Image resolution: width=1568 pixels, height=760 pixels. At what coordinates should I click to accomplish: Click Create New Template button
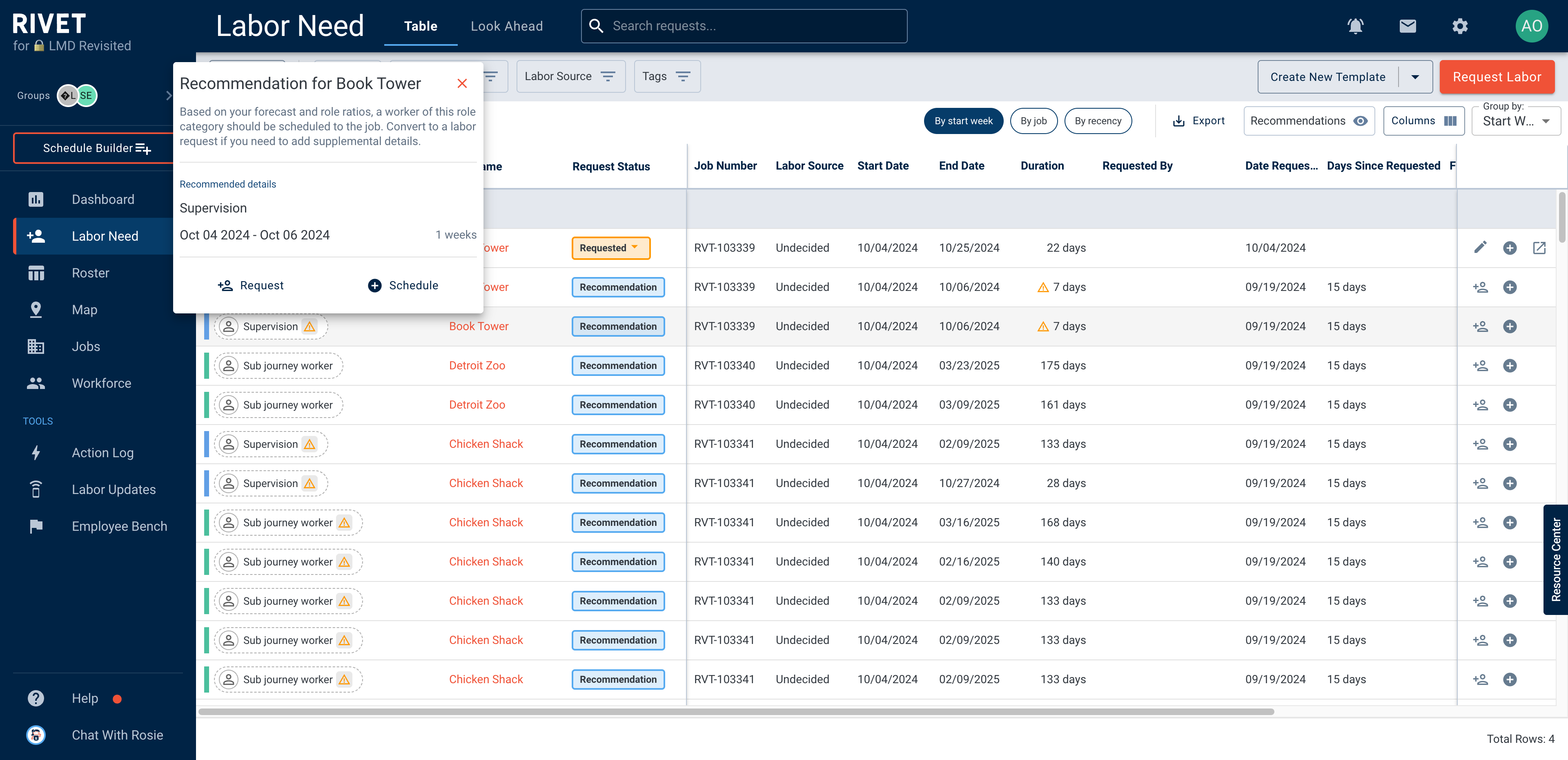coord(1327,77)
